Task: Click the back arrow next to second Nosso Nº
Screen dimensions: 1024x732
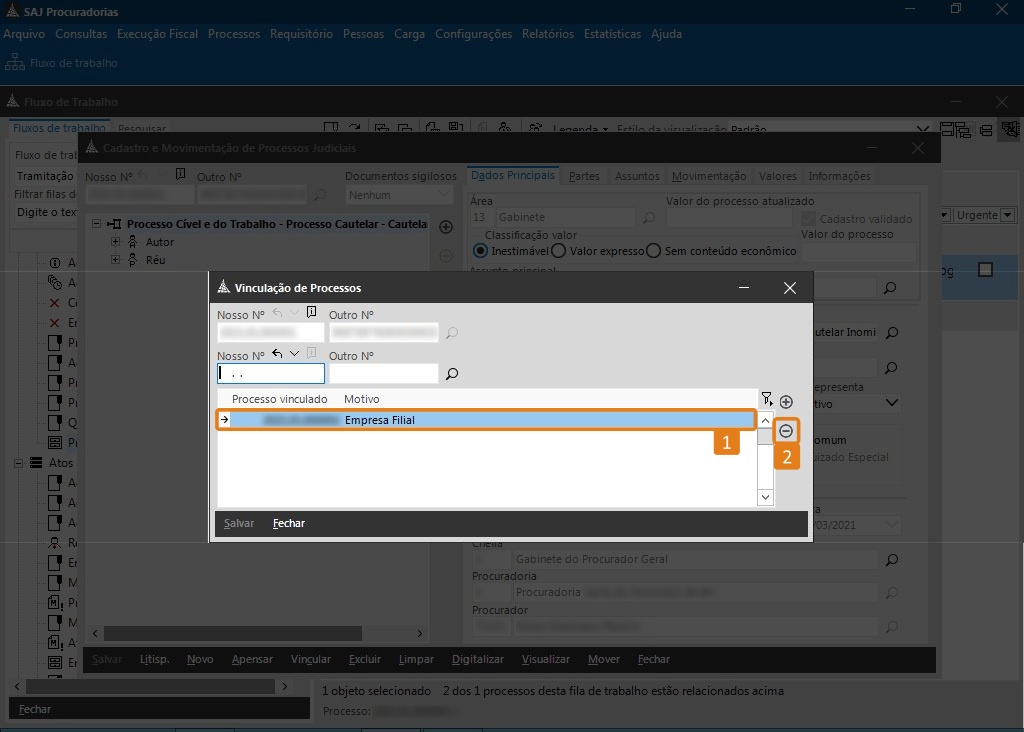Action: coord(277,354)
